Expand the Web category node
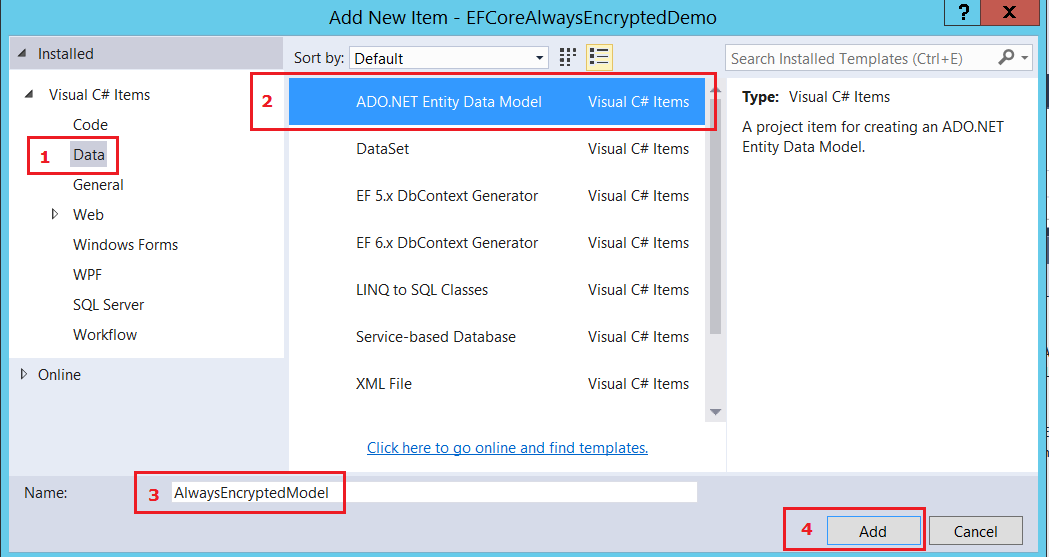Screen dimensions: 1049x557 click(x=55, y=214)
